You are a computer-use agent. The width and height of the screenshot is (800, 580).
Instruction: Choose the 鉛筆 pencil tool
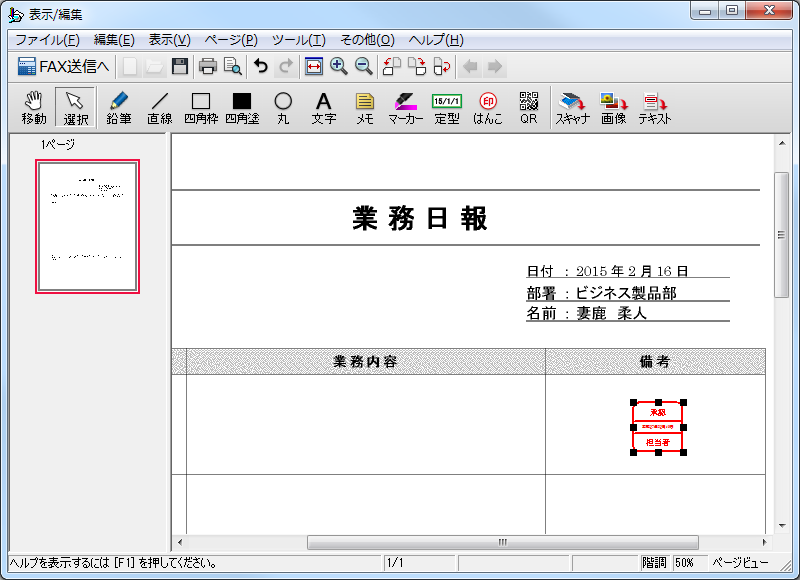(x=119, y=108)
